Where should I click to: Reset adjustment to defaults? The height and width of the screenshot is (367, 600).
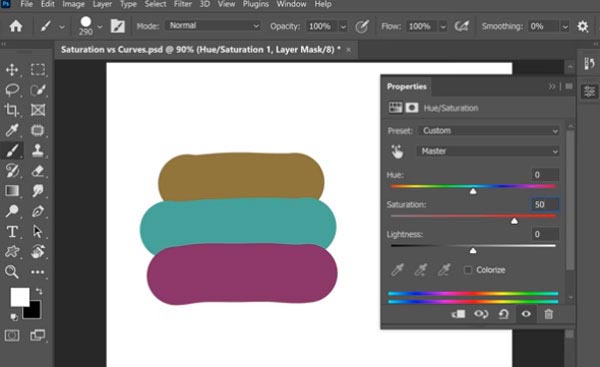(503, 314)
